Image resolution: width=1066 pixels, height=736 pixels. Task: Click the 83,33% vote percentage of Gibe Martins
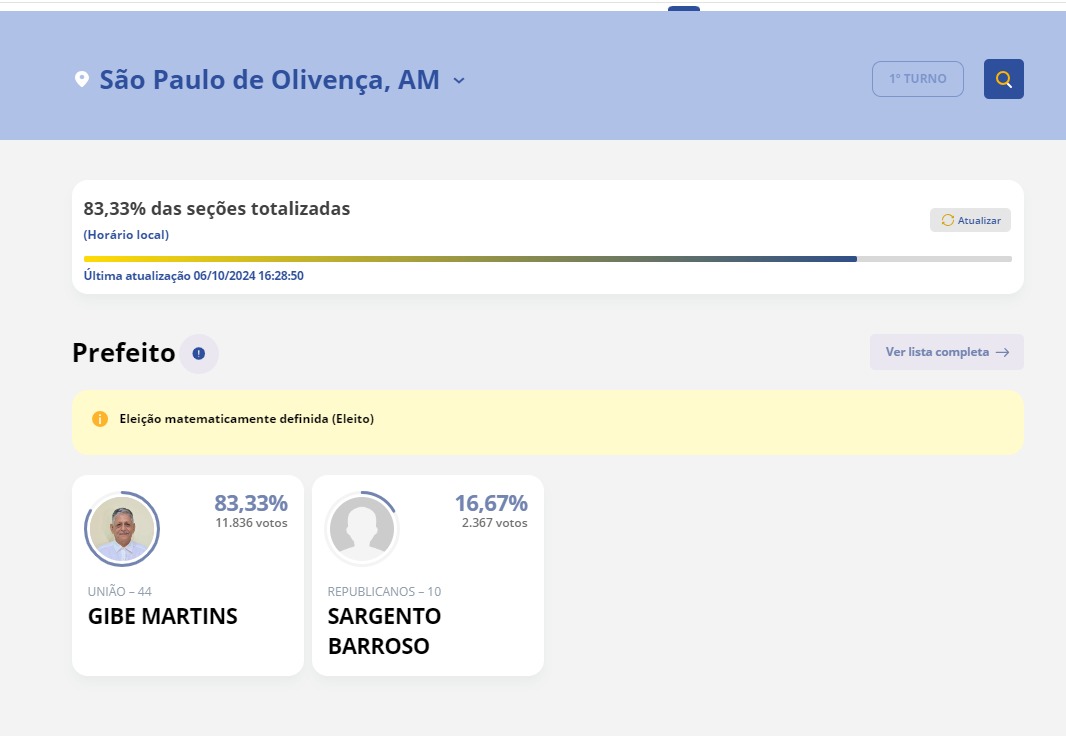tap(251, 503)
